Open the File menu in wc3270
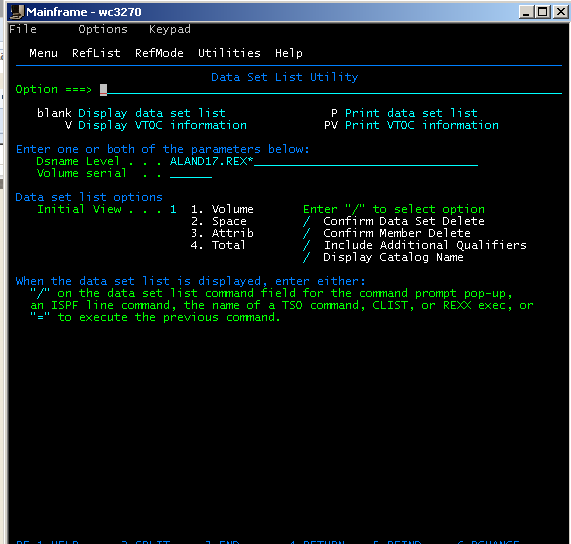This screenshot has height=544, width=571. pyautogui.click(x=23, y=29)
